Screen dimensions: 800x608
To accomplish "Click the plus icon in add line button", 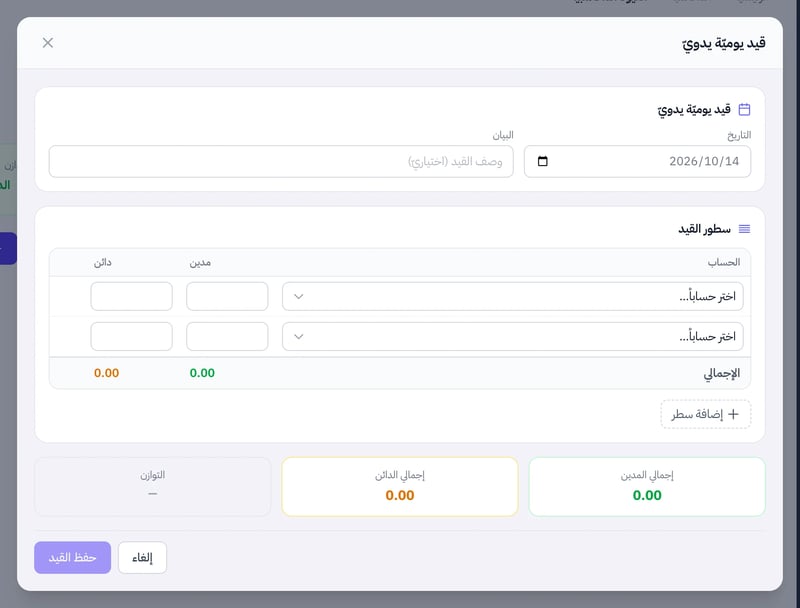I will tap(733, 414).
